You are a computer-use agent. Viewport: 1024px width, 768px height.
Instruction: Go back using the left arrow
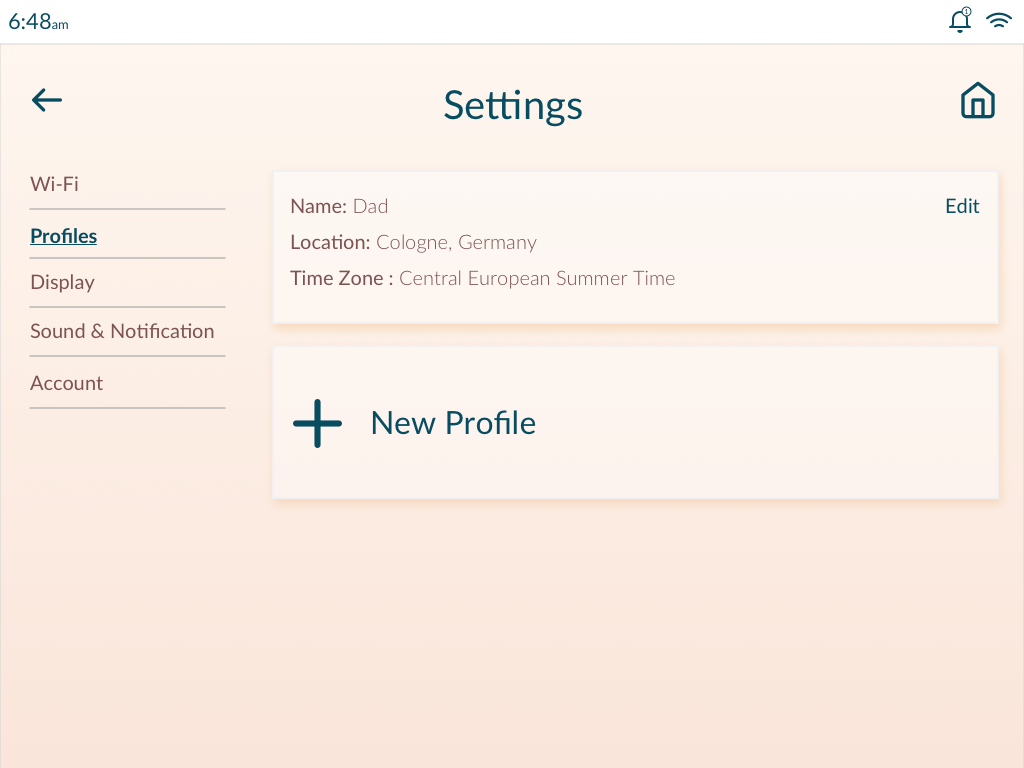click(47, 101)
